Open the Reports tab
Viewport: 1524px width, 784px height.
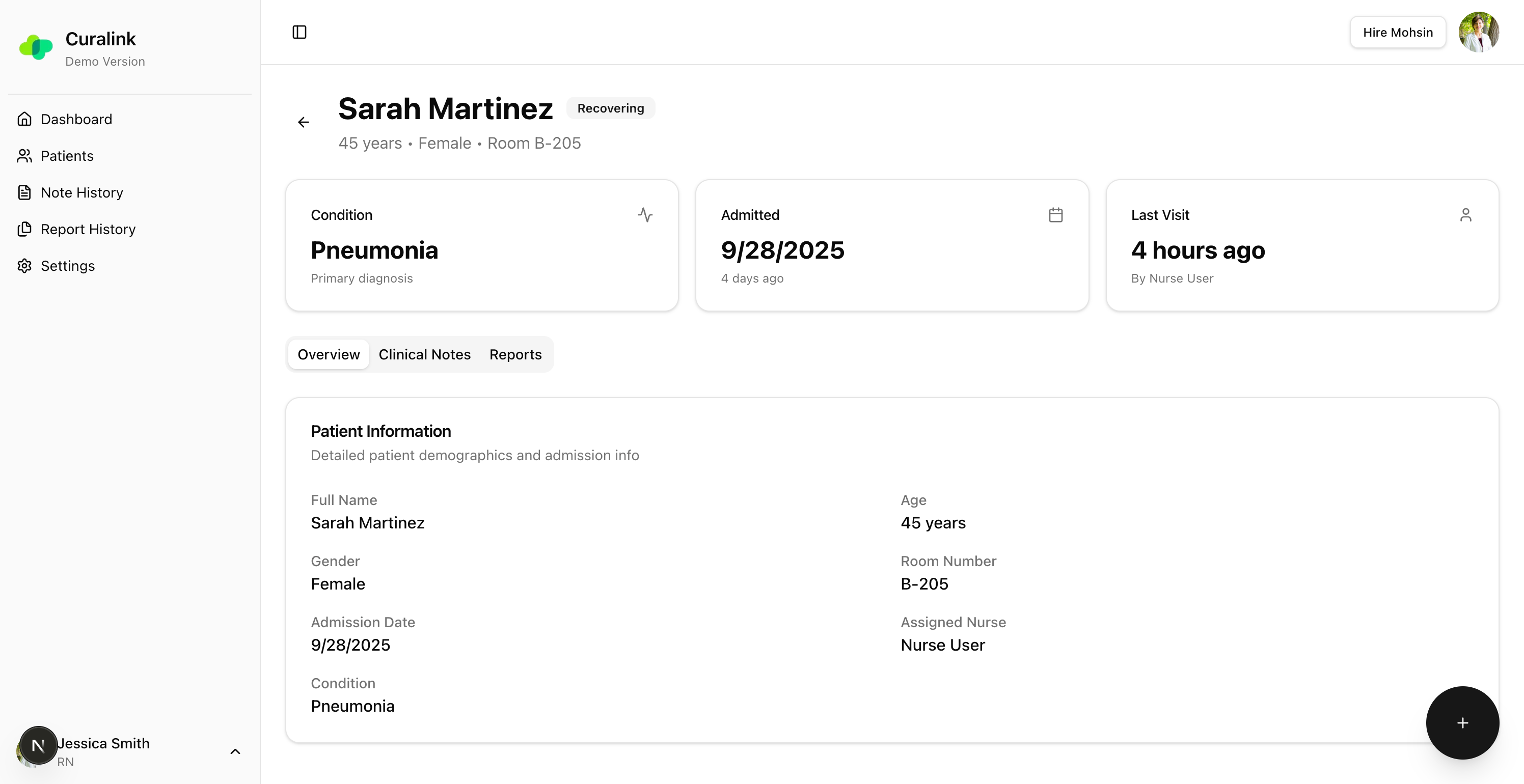coord(515,354)
